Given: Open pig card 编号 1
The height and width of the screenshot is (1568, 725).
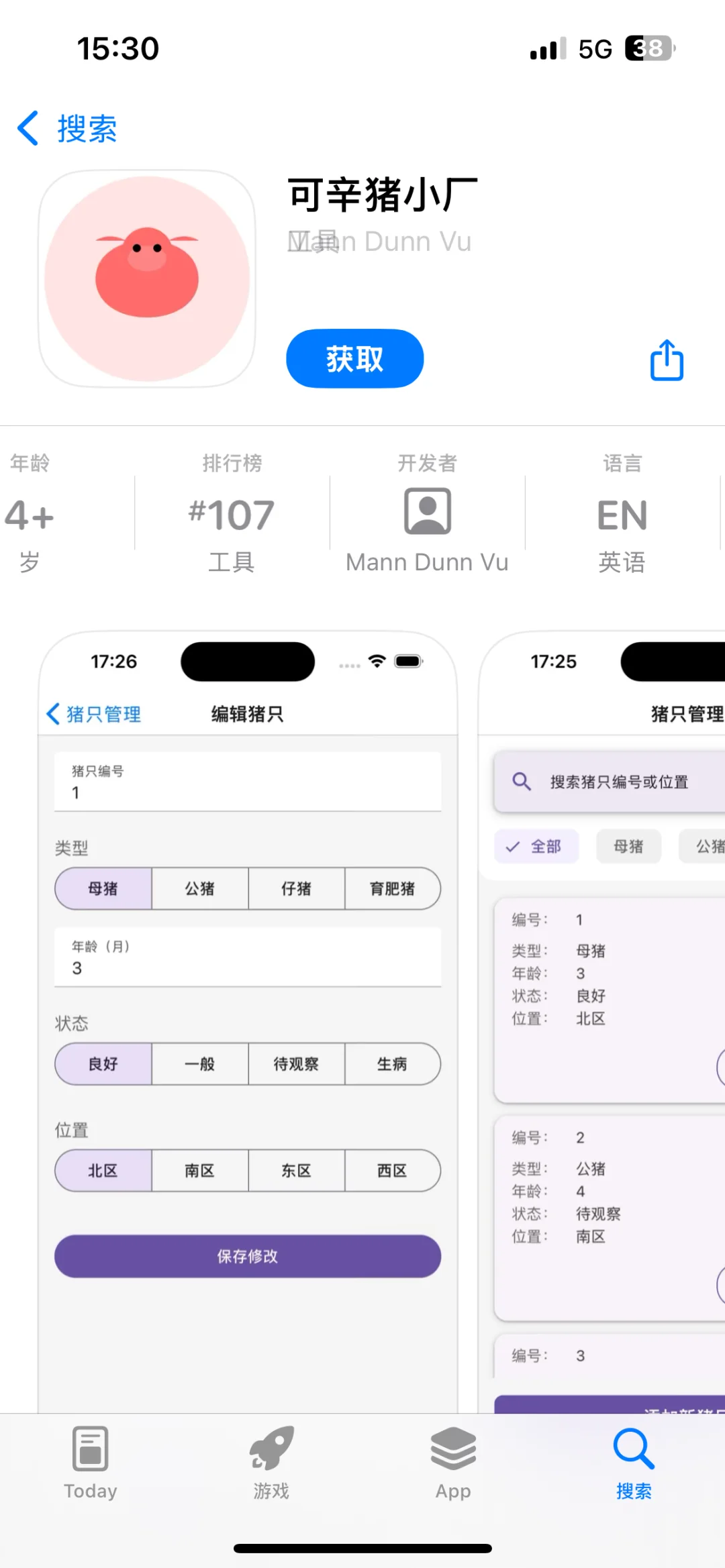Looking at the screenshot, I should click(x=610, y=1000).
